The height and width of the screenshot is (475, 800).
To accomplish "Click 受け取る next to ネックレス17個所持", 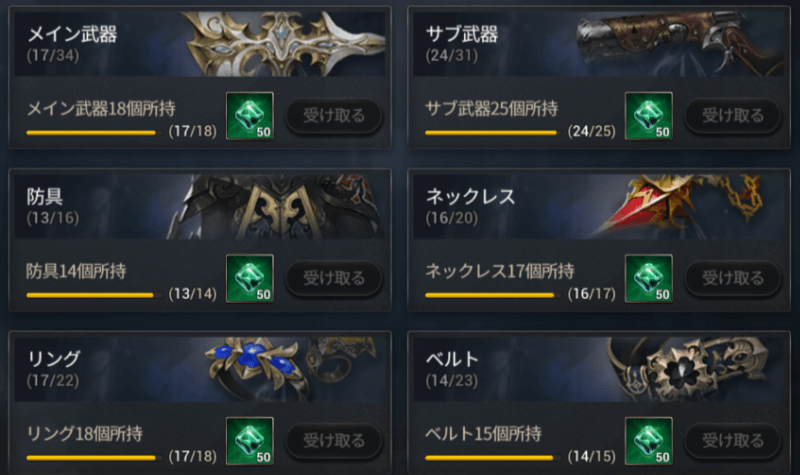I will click(x=733, y=279).
